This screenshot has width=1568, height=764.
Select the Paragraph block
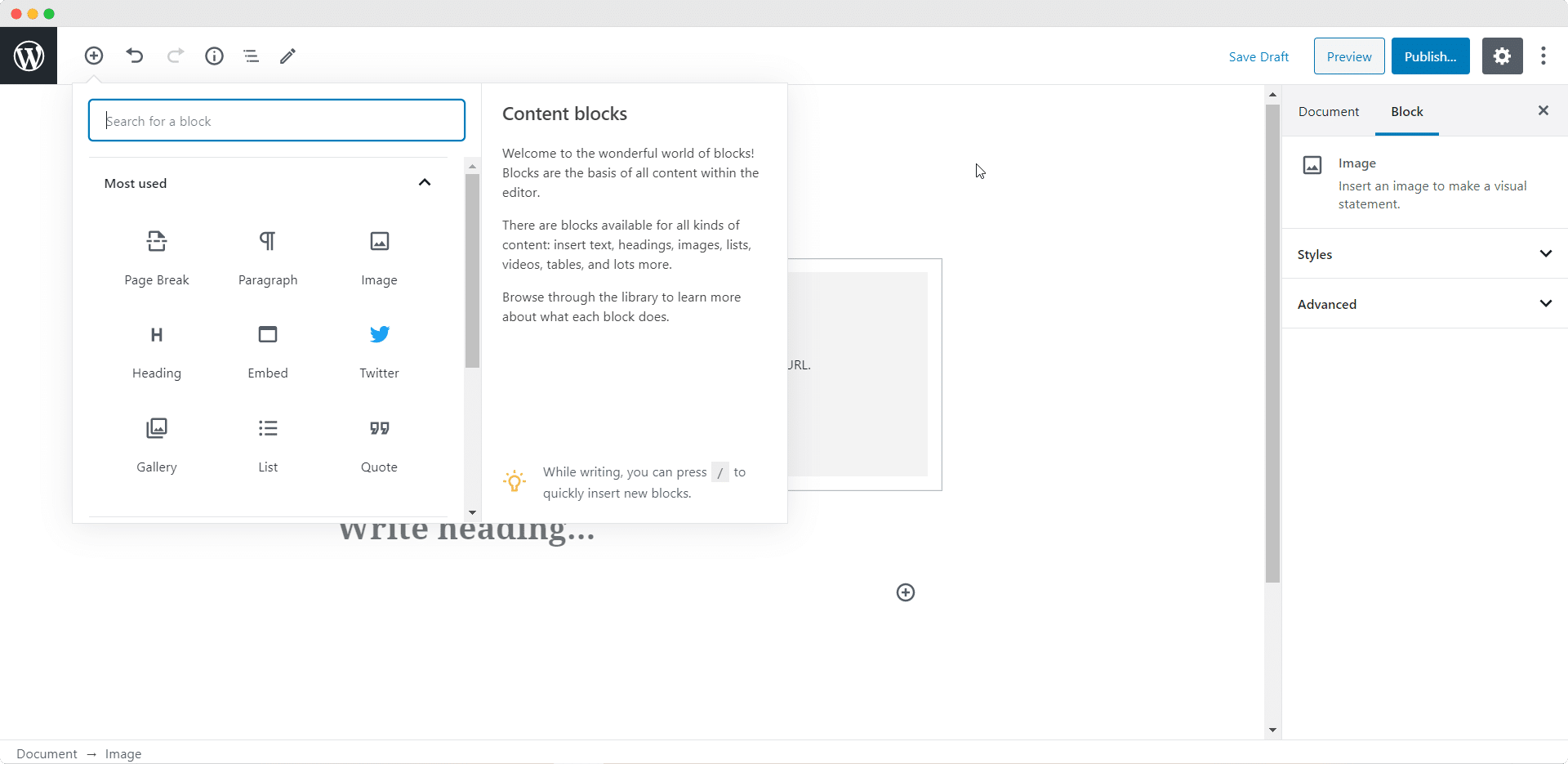click(x=267, y=257)
